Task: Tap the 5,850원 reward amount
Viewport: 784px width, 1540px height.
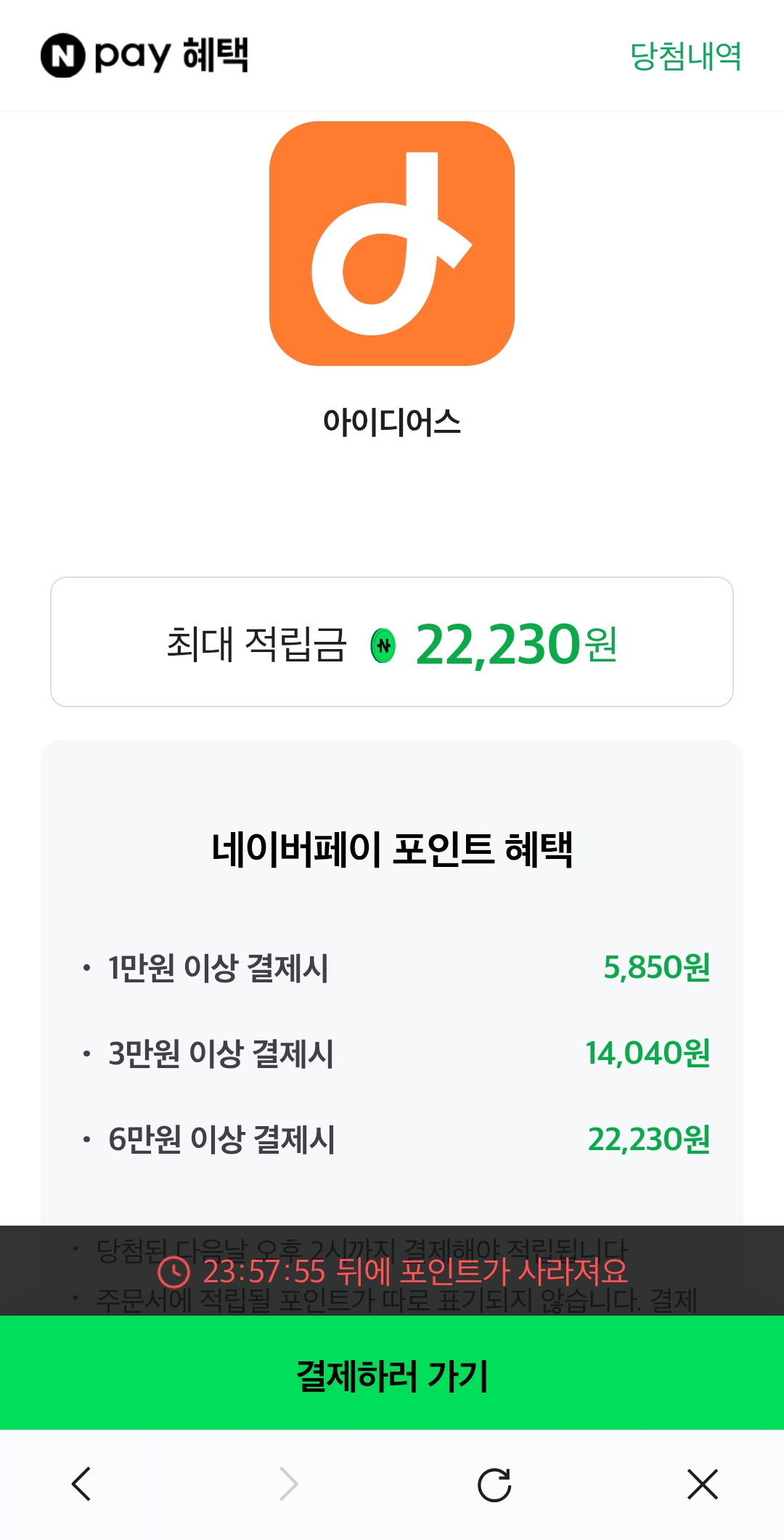Action: pos(656,968)
